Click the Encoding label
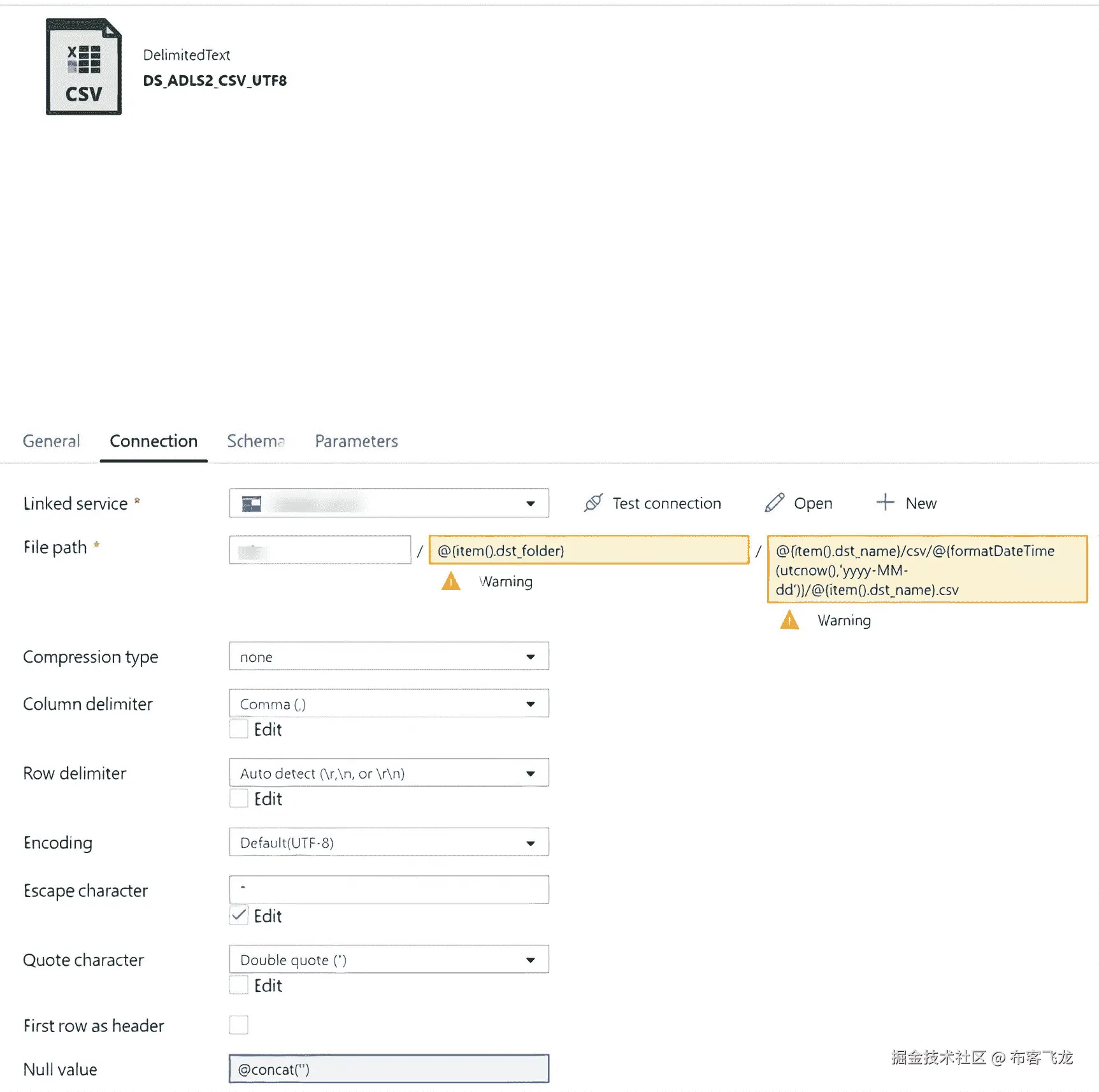The height and width of the screenshot is (1092, 1099). click(x=57, y=843)
